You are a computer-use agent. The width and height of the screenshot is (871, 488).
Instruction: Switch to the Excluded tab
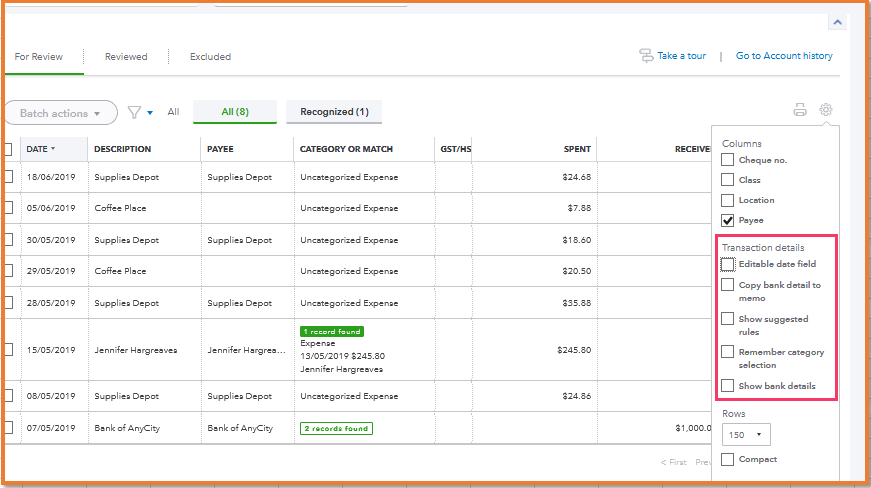(210, 57)
